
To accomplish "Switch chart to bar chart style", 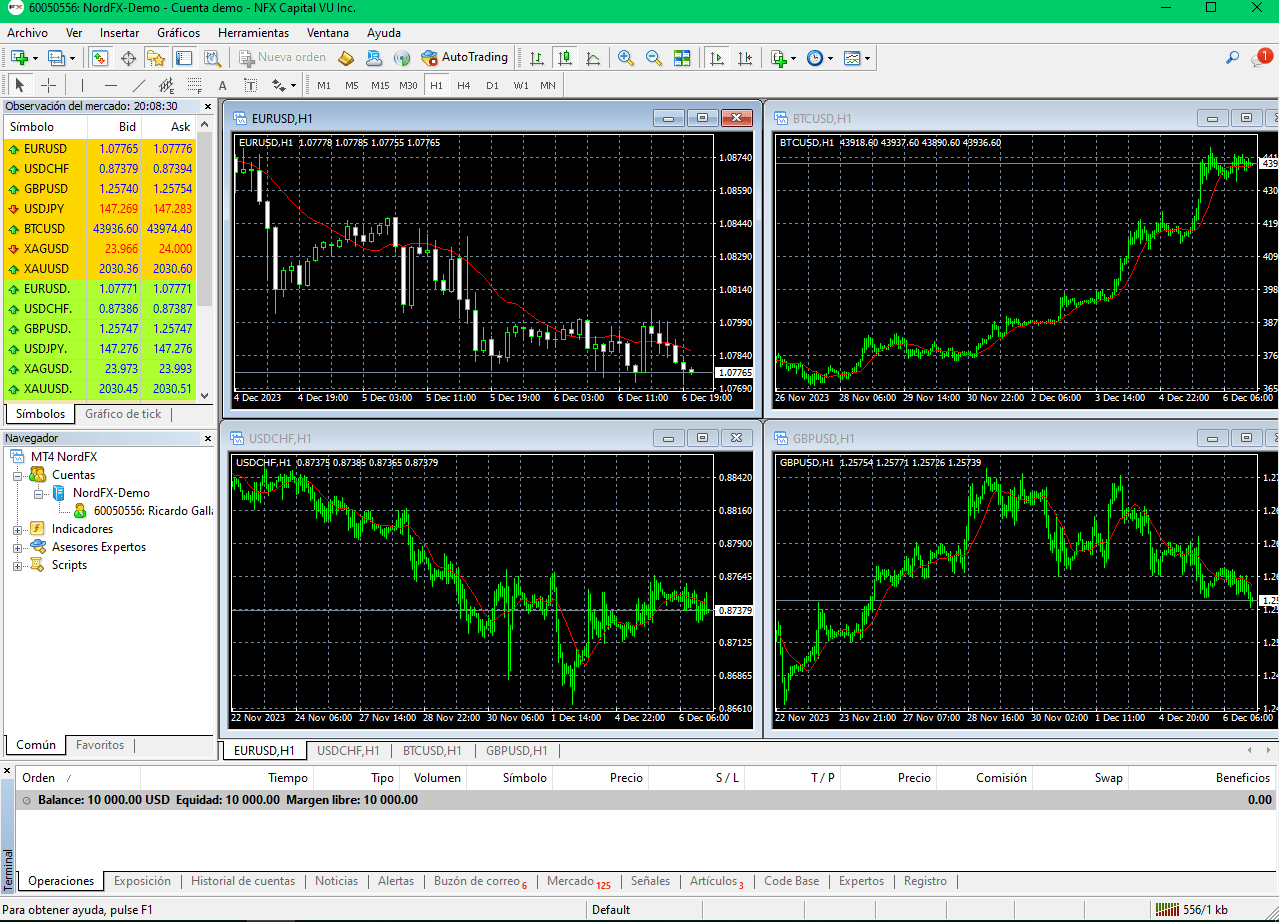I will (x=537, y=58).
